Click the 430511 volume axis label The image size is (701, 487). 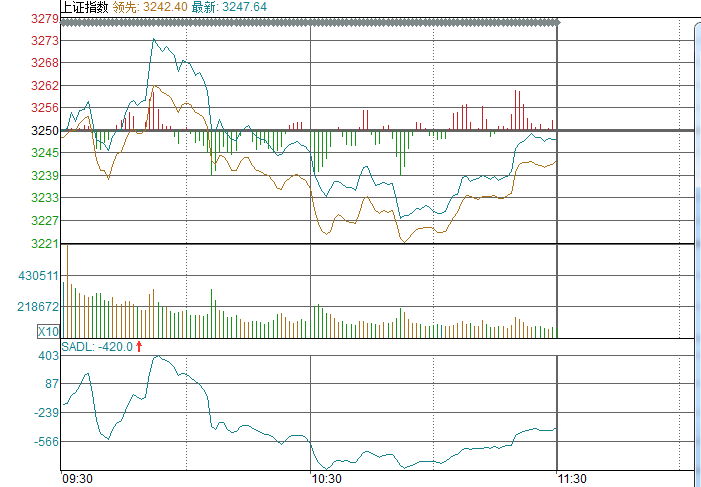tap(38, 275)
